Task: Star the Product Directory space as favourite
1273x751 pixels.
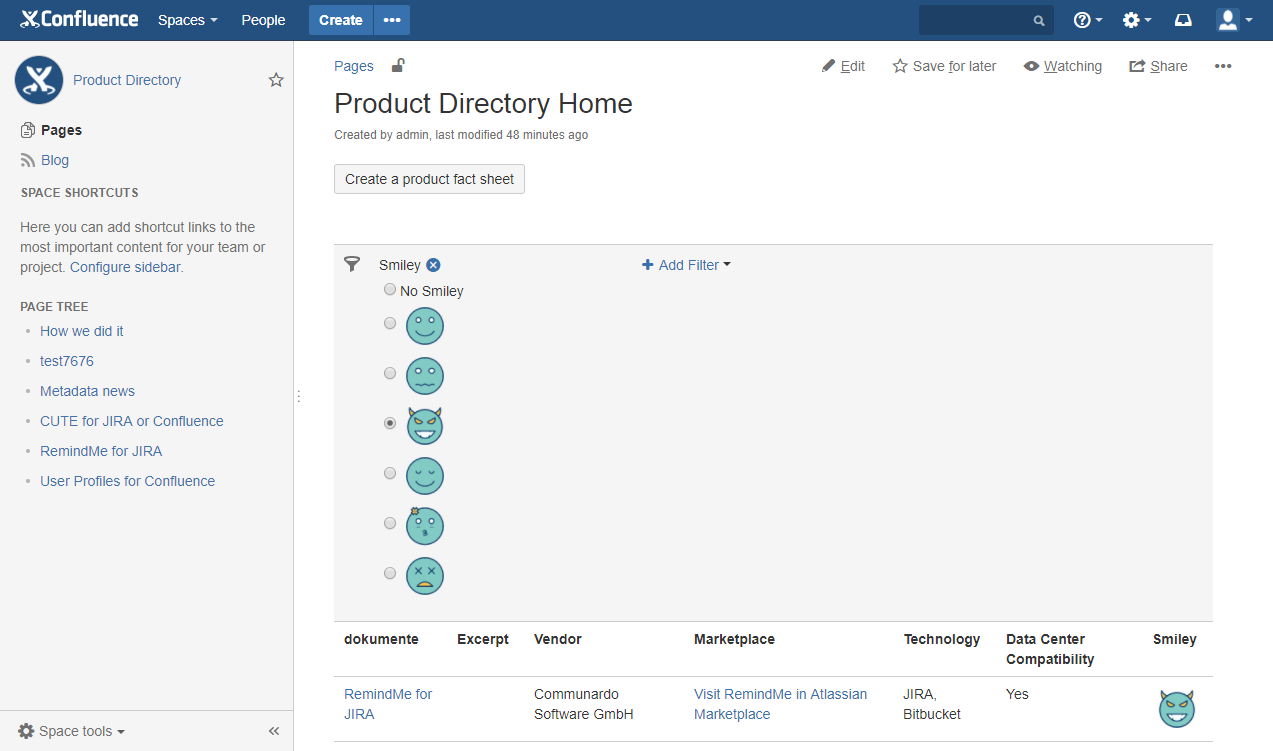Action: coord(276,80)
